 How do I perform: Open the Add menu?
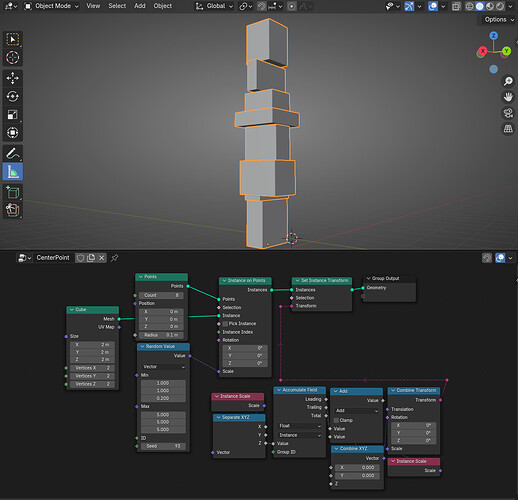140,6
